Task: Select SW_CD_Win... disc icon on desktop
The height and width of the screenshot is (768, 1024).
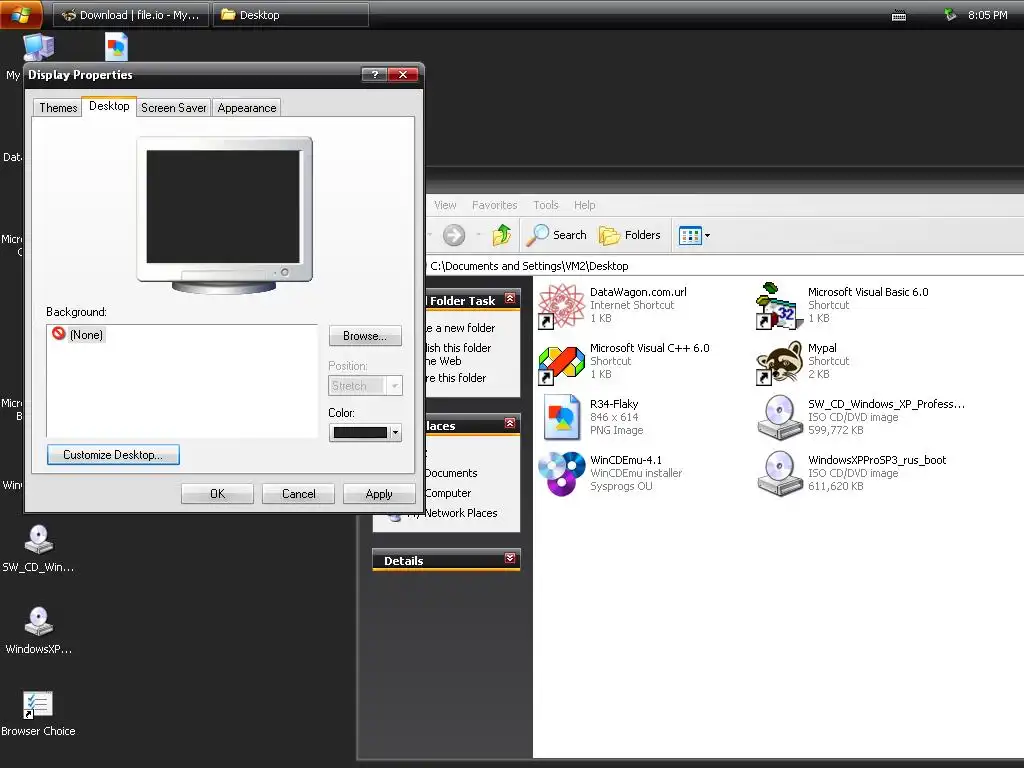Action: pos(39,539)
